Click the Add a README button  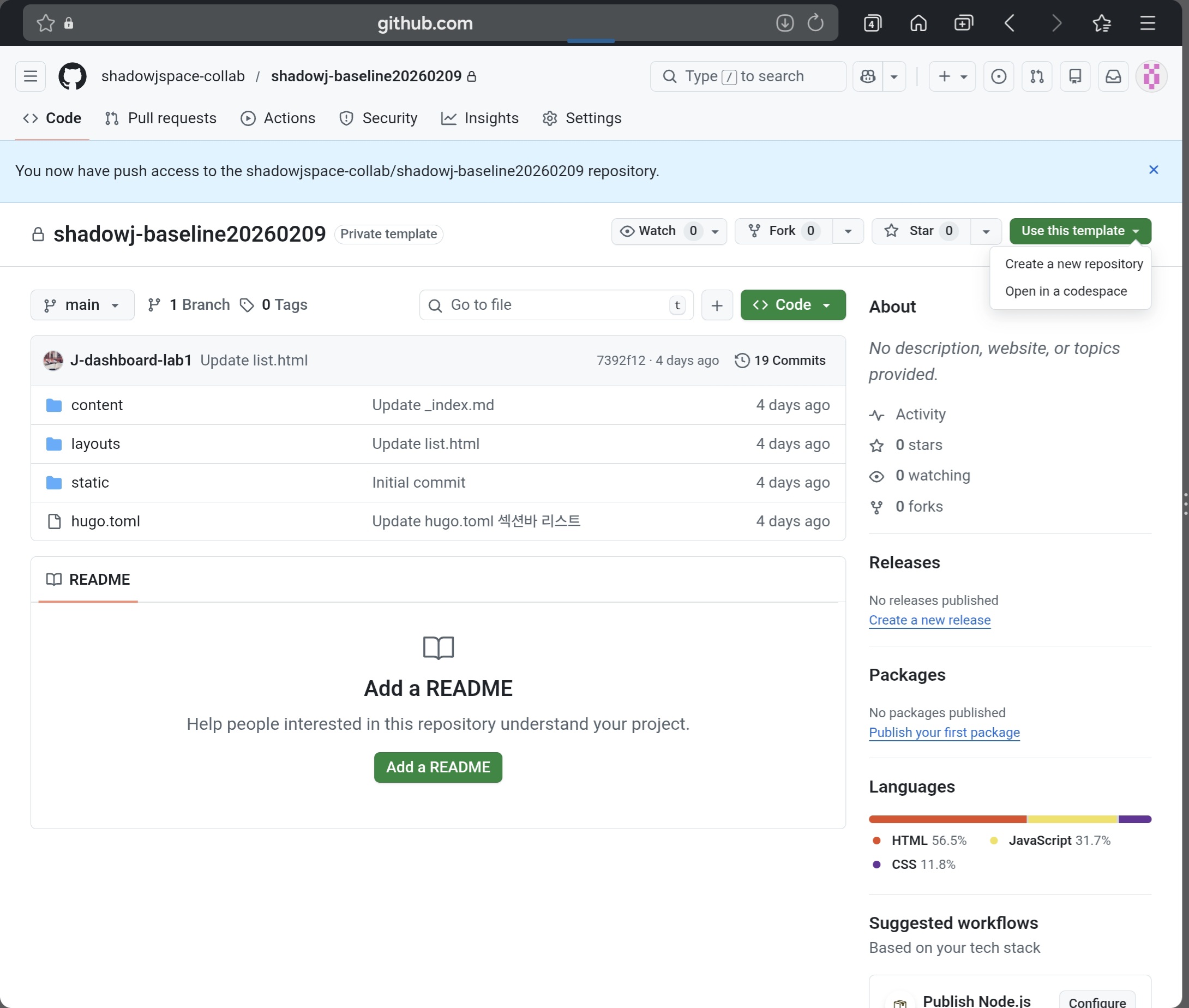pyautogui.click(x=437, y=767)
